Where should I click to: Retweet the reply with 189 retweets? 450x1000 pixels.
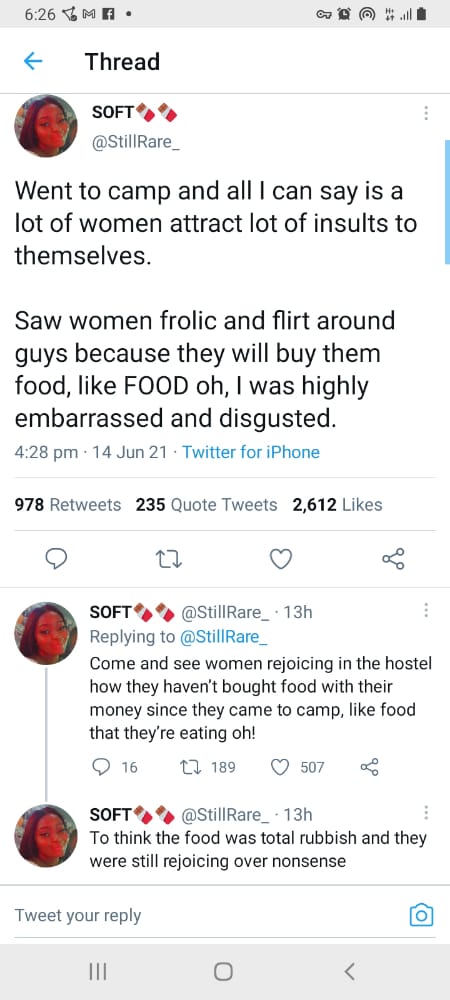click(x=206, y=767)
